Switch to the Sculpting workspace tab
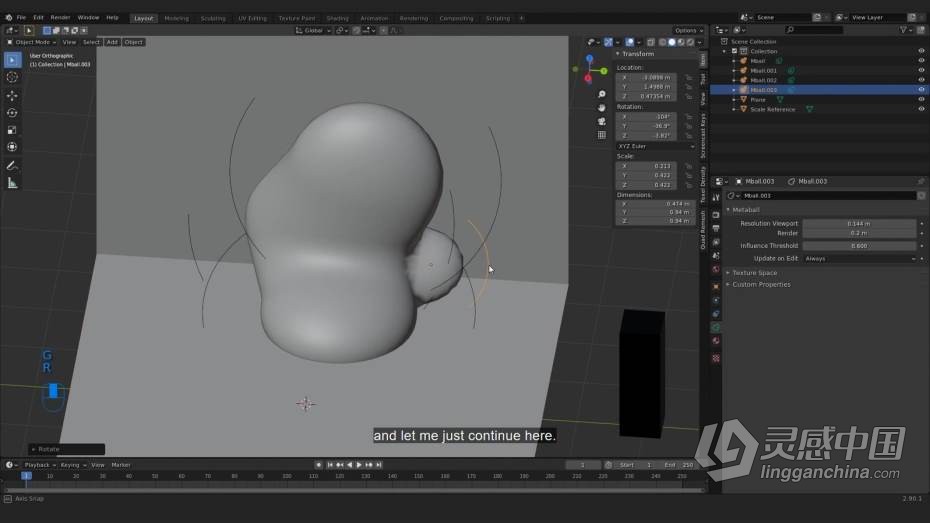This screenshot has width=930, height=523. (x=213, y=18)
